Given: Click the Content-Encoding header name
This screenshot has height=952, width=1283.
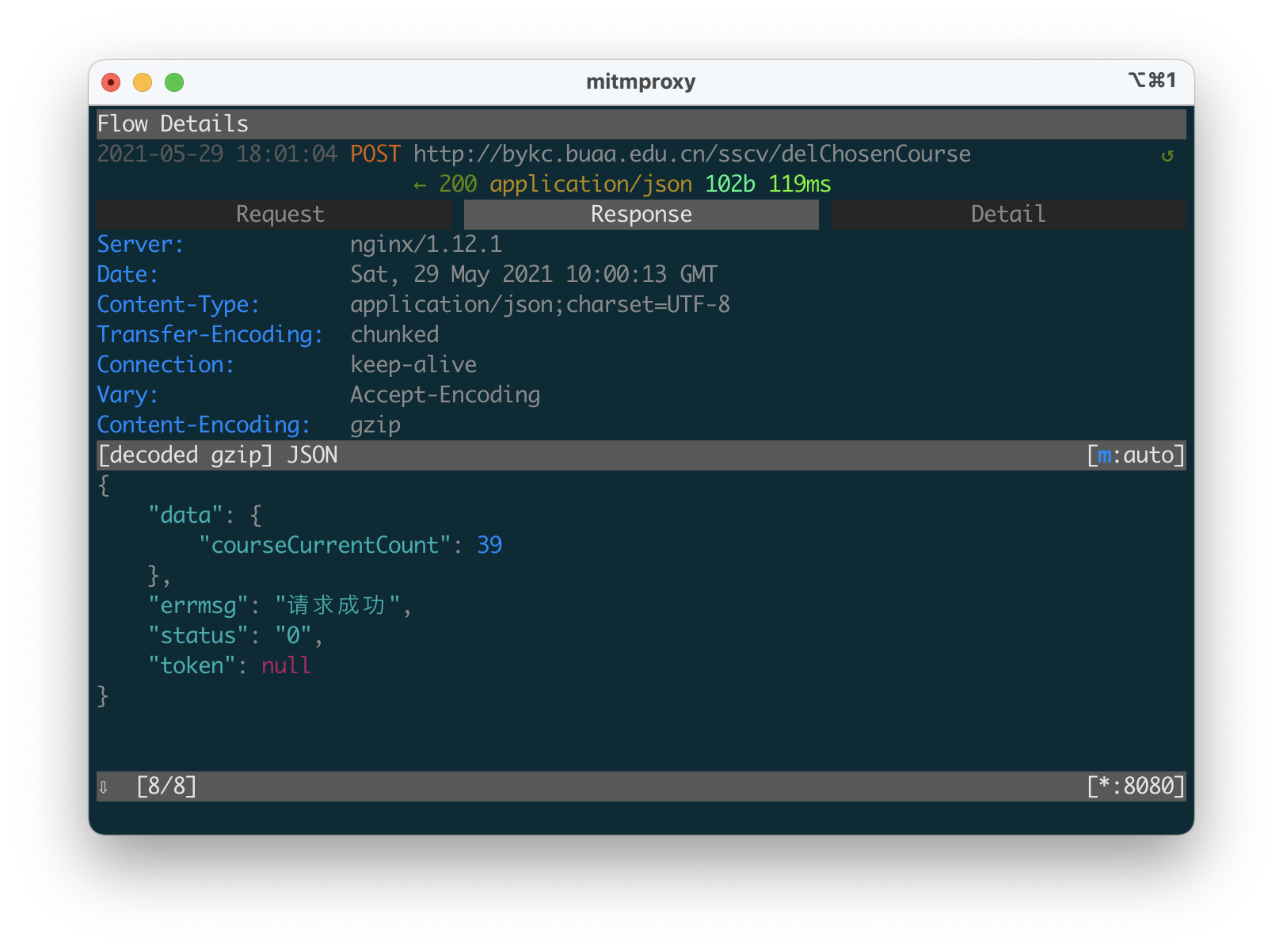Looking at the screenshot, I should [204, 425].
